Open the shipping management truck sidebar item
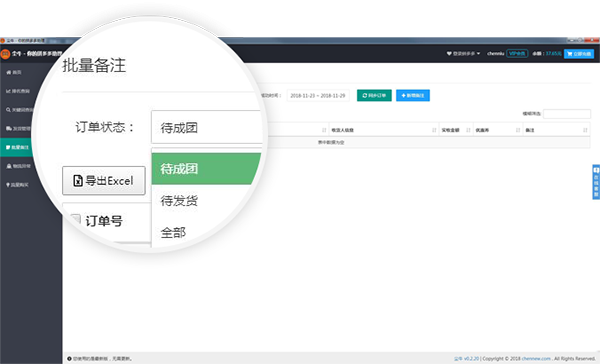The height and width of the screenshot is (364, 600). click(18, 129)
